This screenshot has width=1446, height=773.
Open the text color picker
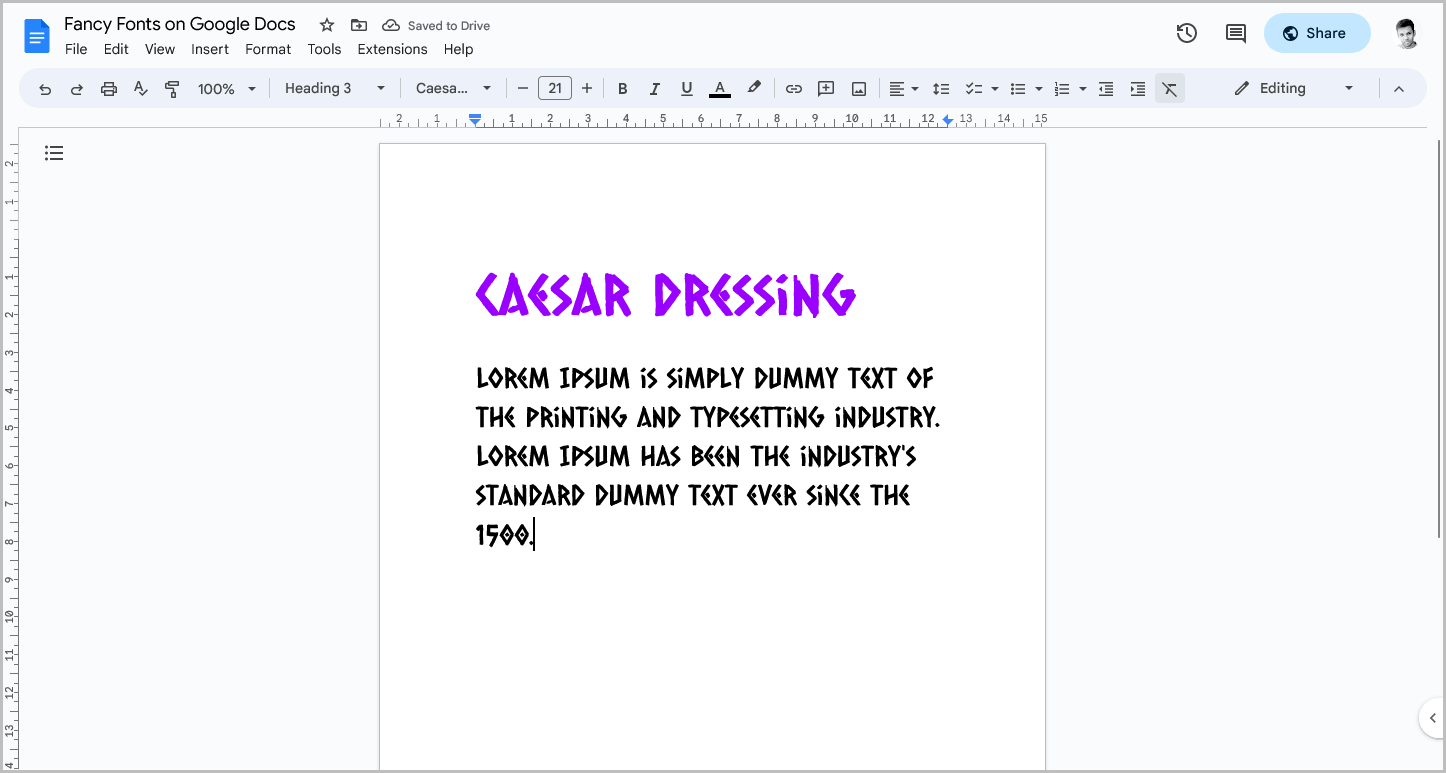pyautogui.click(x=719, y=88)
